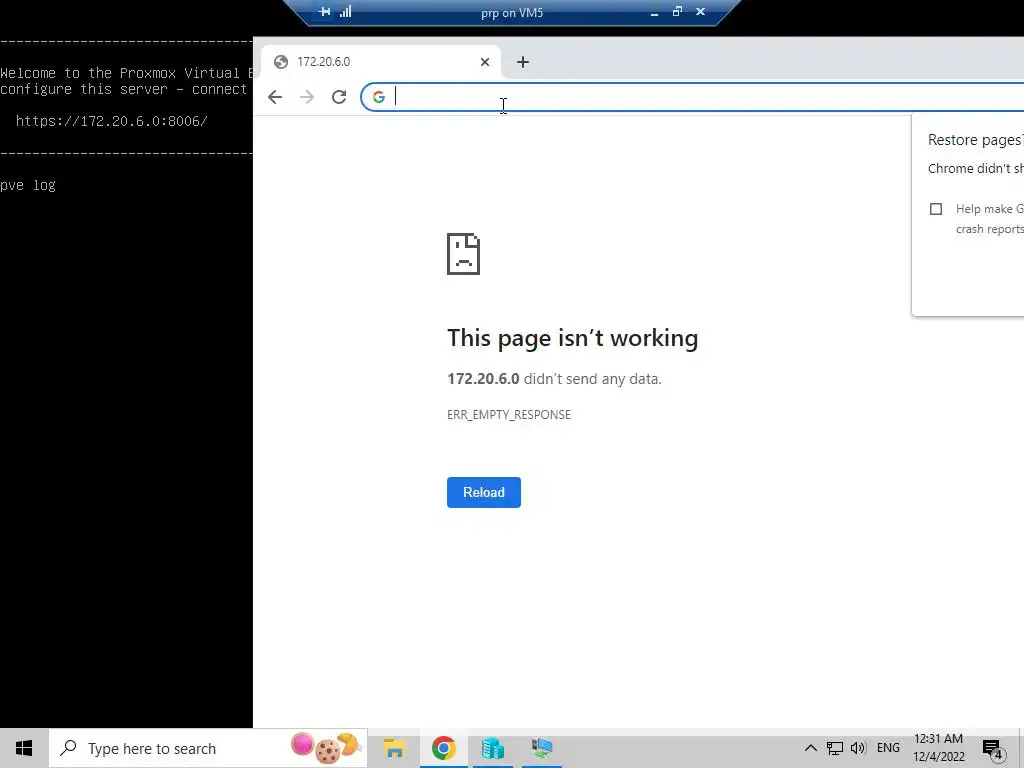Close the prp on VM5 connection
Image resolution: width=1024 pixels, height=768 pixels.
pyautogui.click(x=700, y=12)
